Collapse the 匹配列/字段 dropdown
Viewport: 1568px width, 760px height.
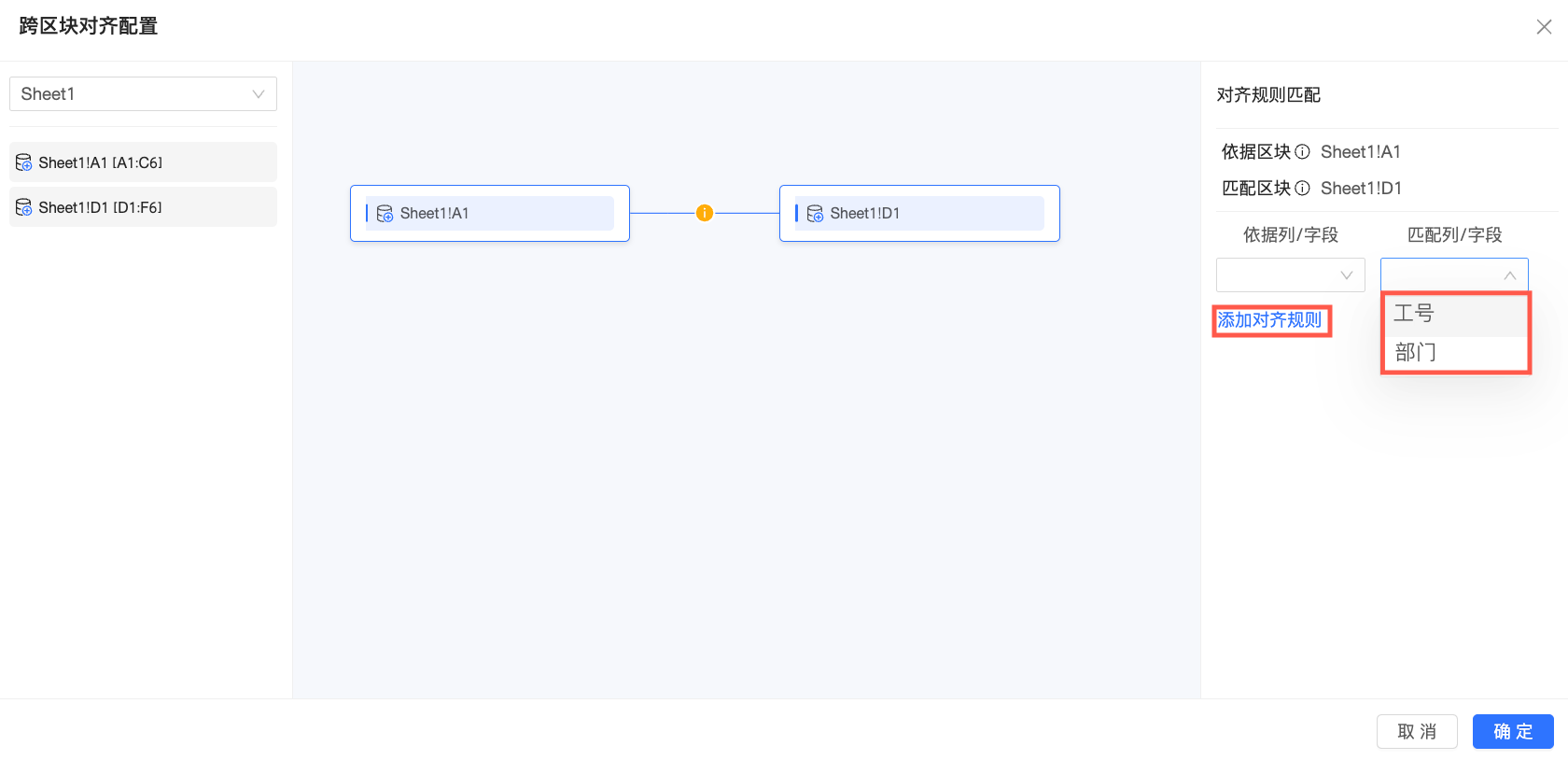[1454, 274]
